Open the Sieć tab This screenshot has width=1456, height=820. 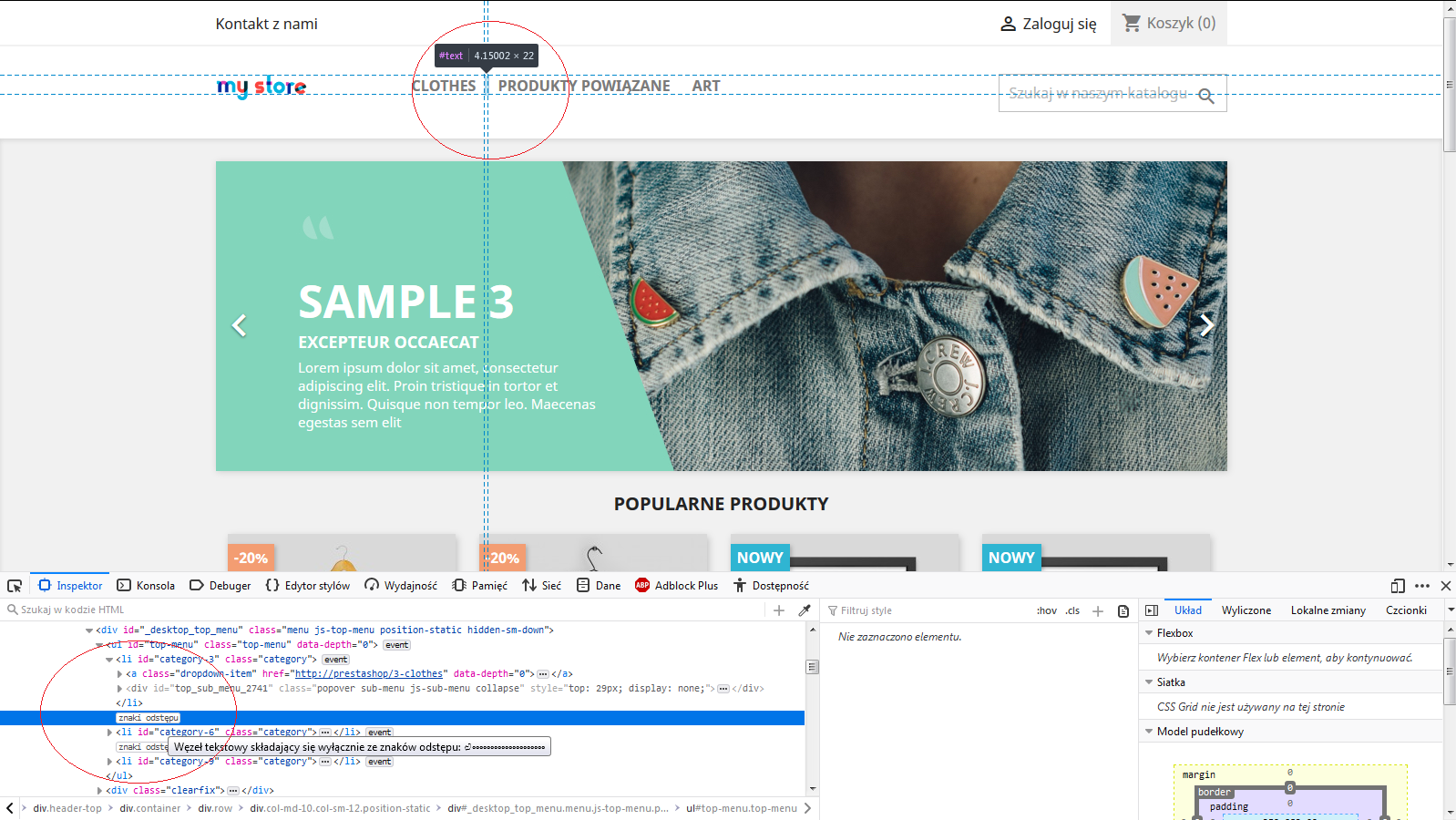(541, 586)
